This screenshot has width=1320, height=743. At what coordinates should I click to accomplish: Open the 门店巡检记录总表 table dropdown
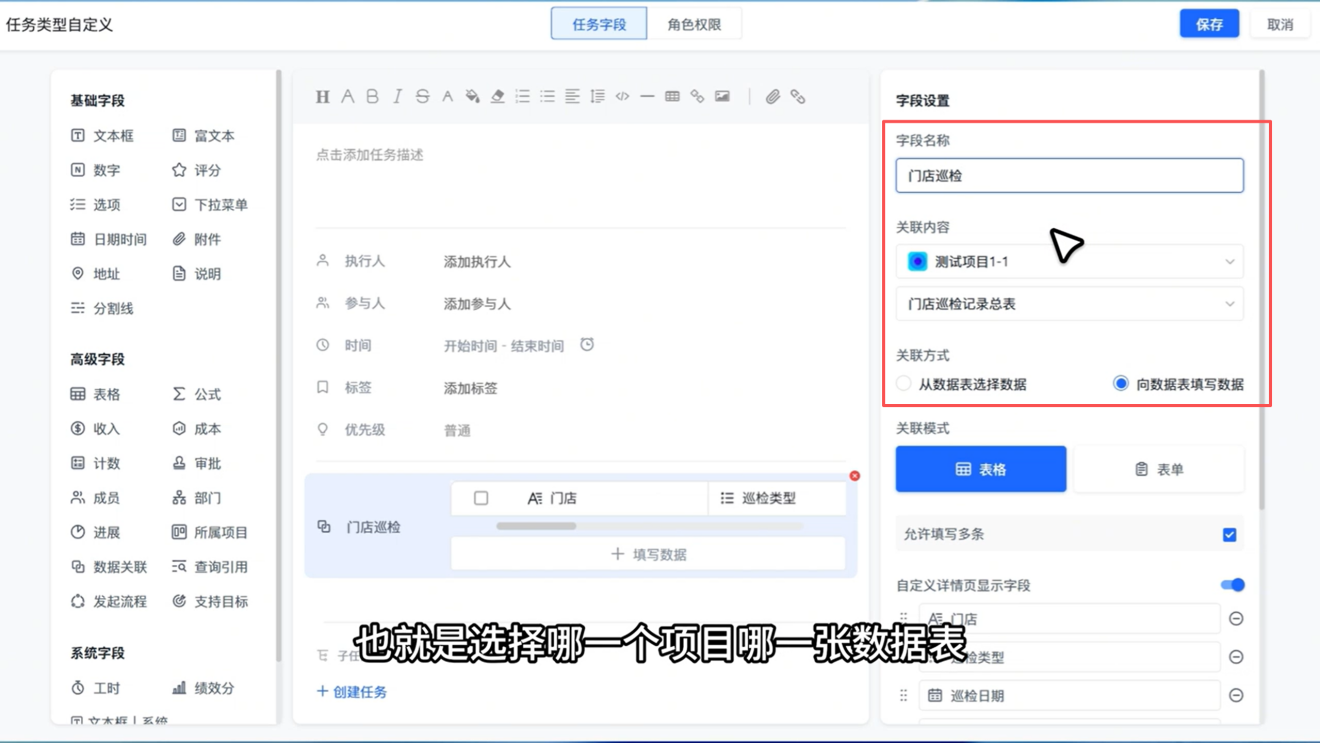click(x=1070, y=304)
